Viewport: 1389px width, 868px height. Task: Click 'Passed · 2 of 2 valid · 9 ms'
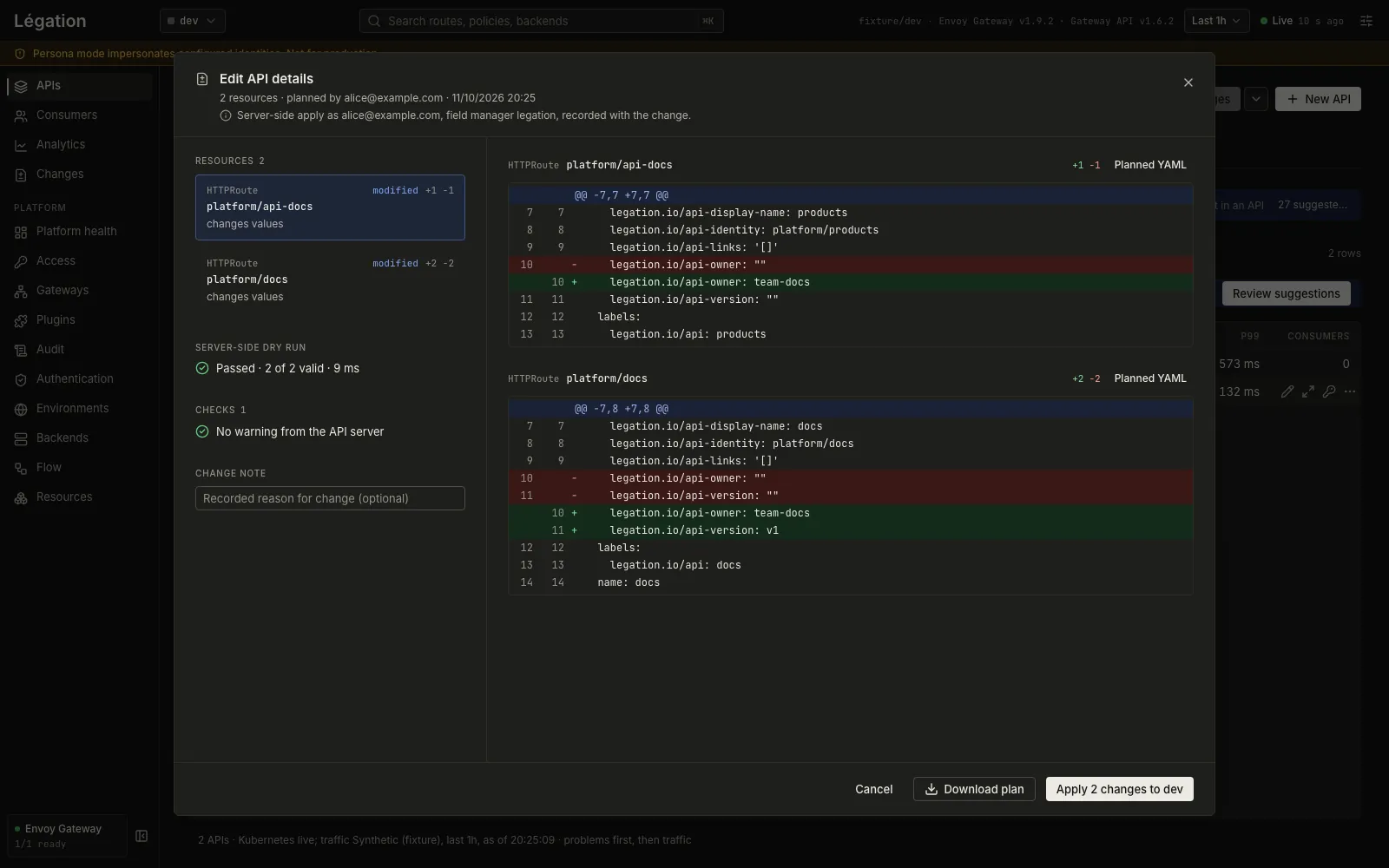point(287,368)
